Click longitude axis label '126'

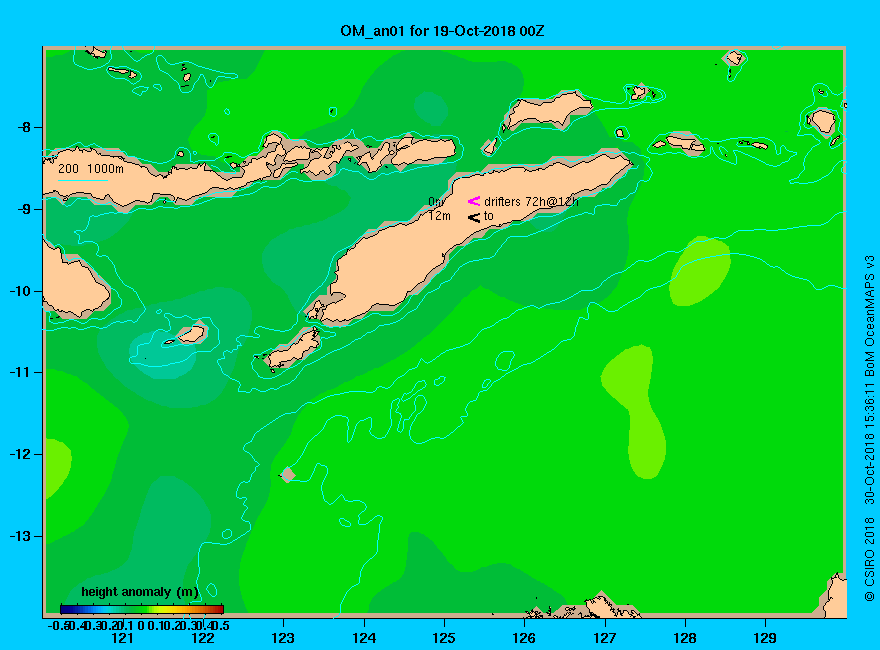(524, 638)
